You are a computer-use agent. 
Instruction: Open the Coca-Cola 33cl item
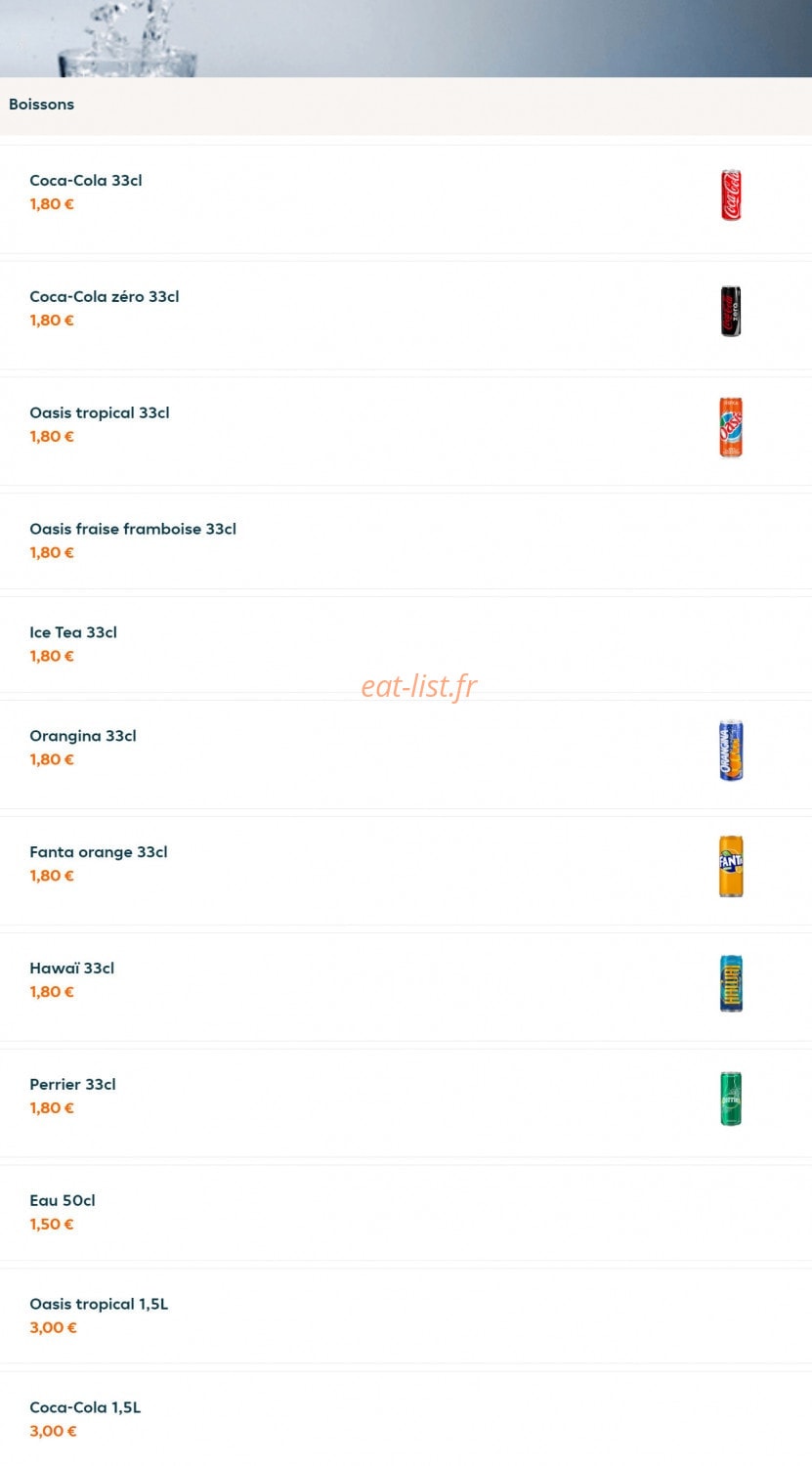[x=406, y=199]
